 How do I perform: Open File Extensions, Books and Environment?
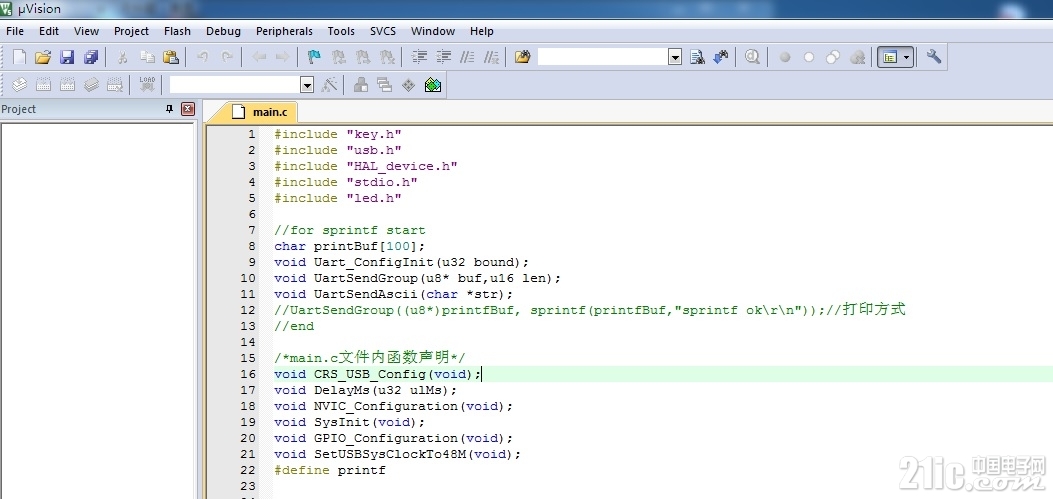(361, 85)
